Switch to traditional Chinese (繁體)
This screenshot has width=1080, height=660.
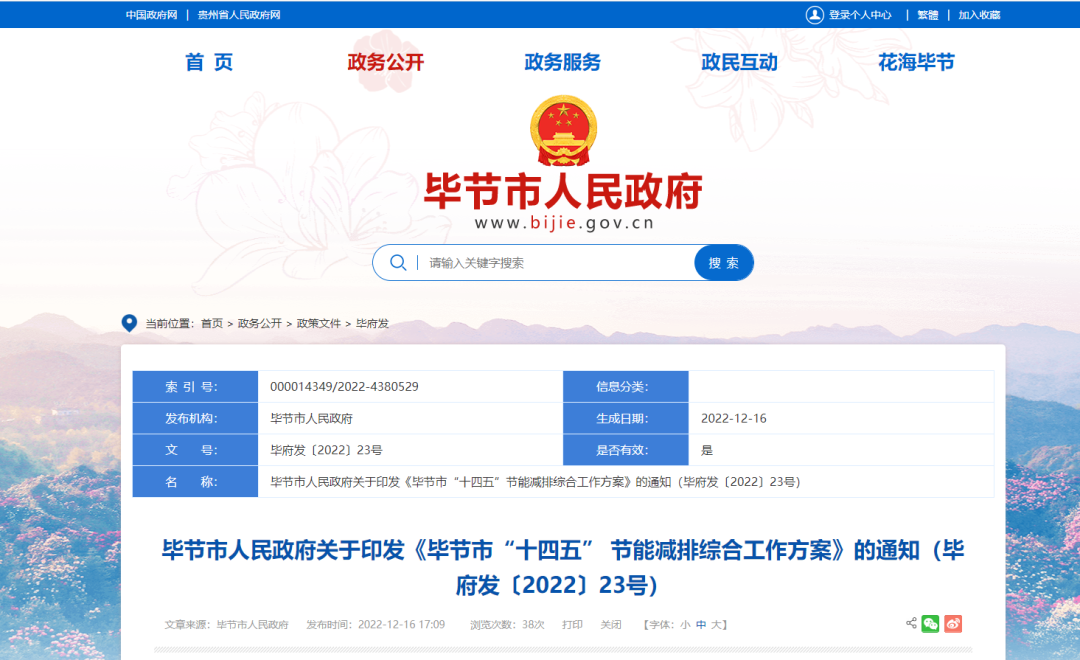pyautogui.click(x=928, y=15)
